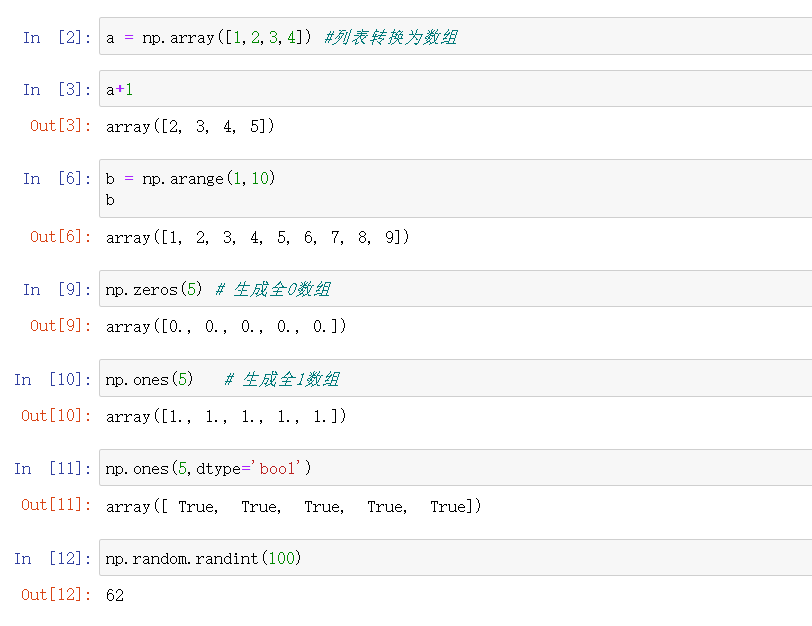Click the Out[3] output prompt

coord(61,126)
